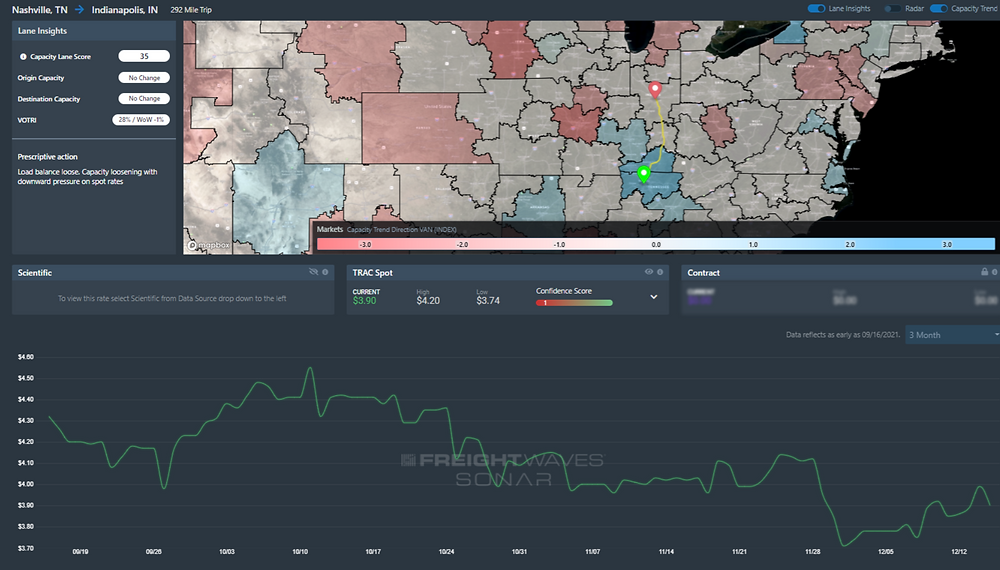Click the chart low point after 11/28
Viewport: 1000px width, 570px height.
pos(843,546)
